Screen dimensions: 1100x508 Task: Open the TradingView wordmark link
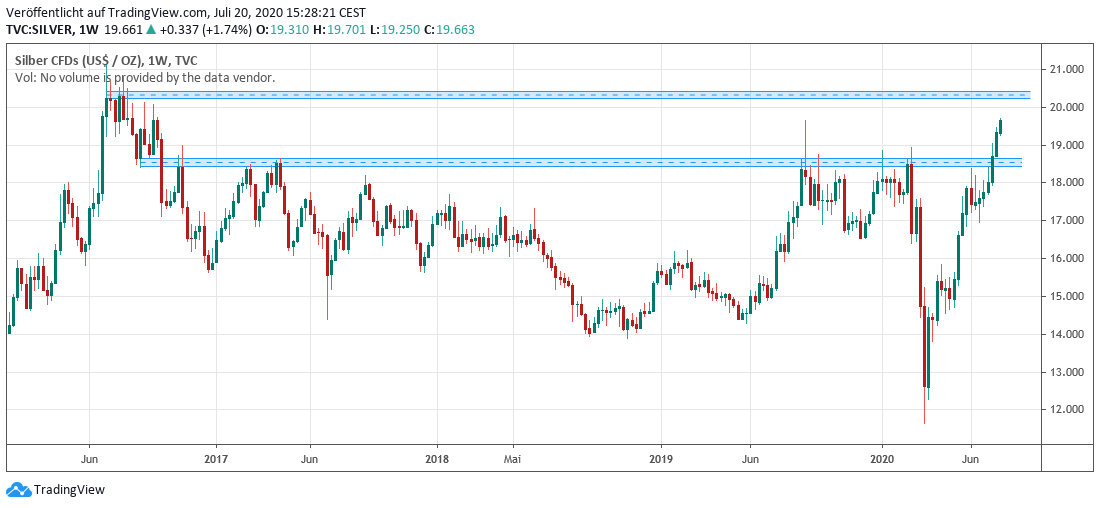[69, 490]
